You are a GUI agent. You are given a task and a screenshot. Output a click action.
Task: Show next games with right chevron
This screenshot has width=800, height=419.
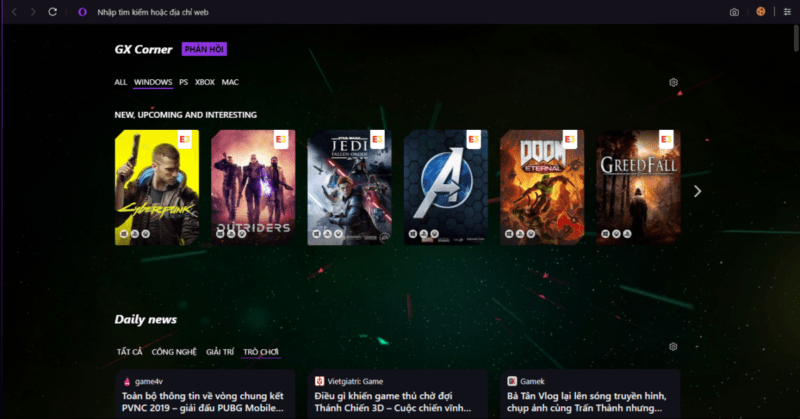(697, 191)
